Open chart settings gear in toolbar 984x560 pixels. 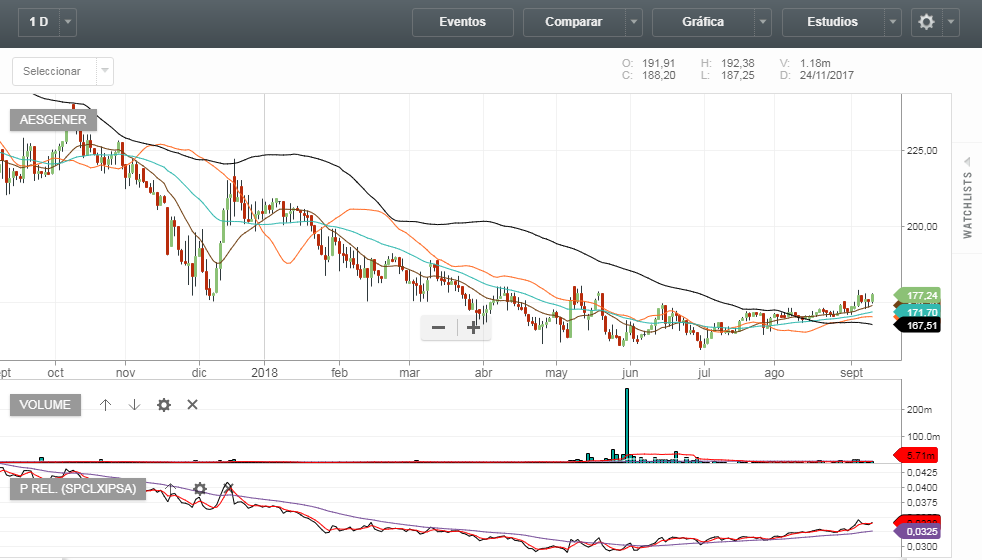pos(926,22)
